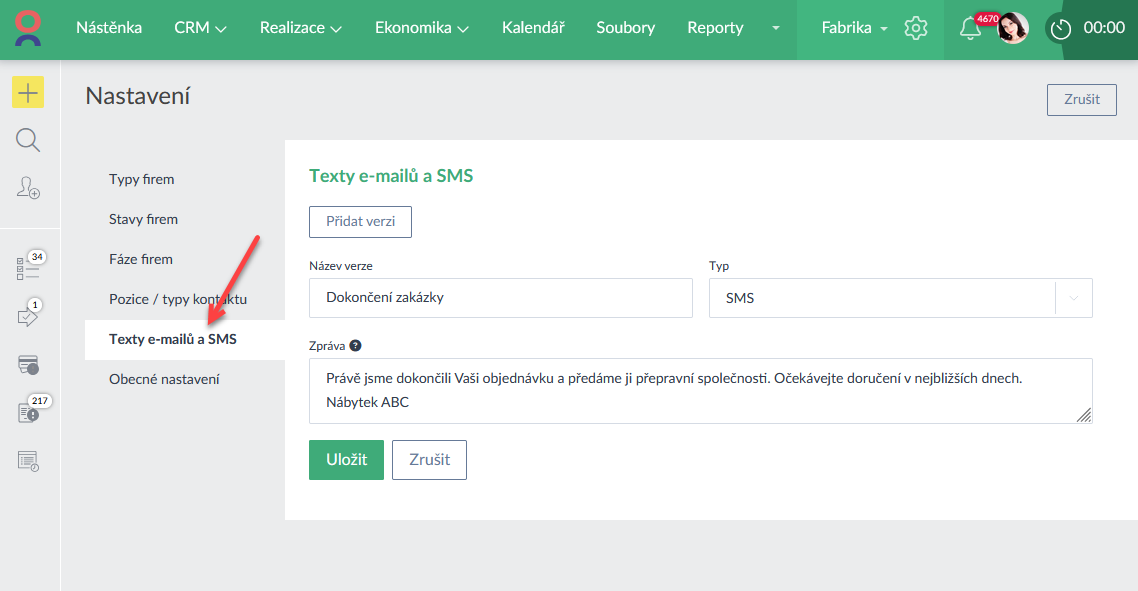Open search with the magnifier icon
The height and width of the screenshot is (591, 1138).
28,140
